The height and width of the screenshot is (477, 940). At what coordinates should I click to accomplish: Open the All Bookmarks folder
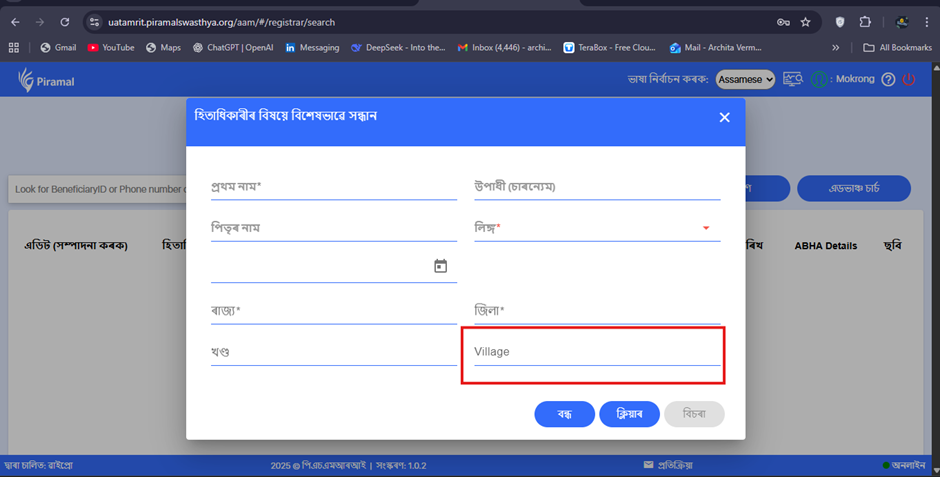(897, 47)
